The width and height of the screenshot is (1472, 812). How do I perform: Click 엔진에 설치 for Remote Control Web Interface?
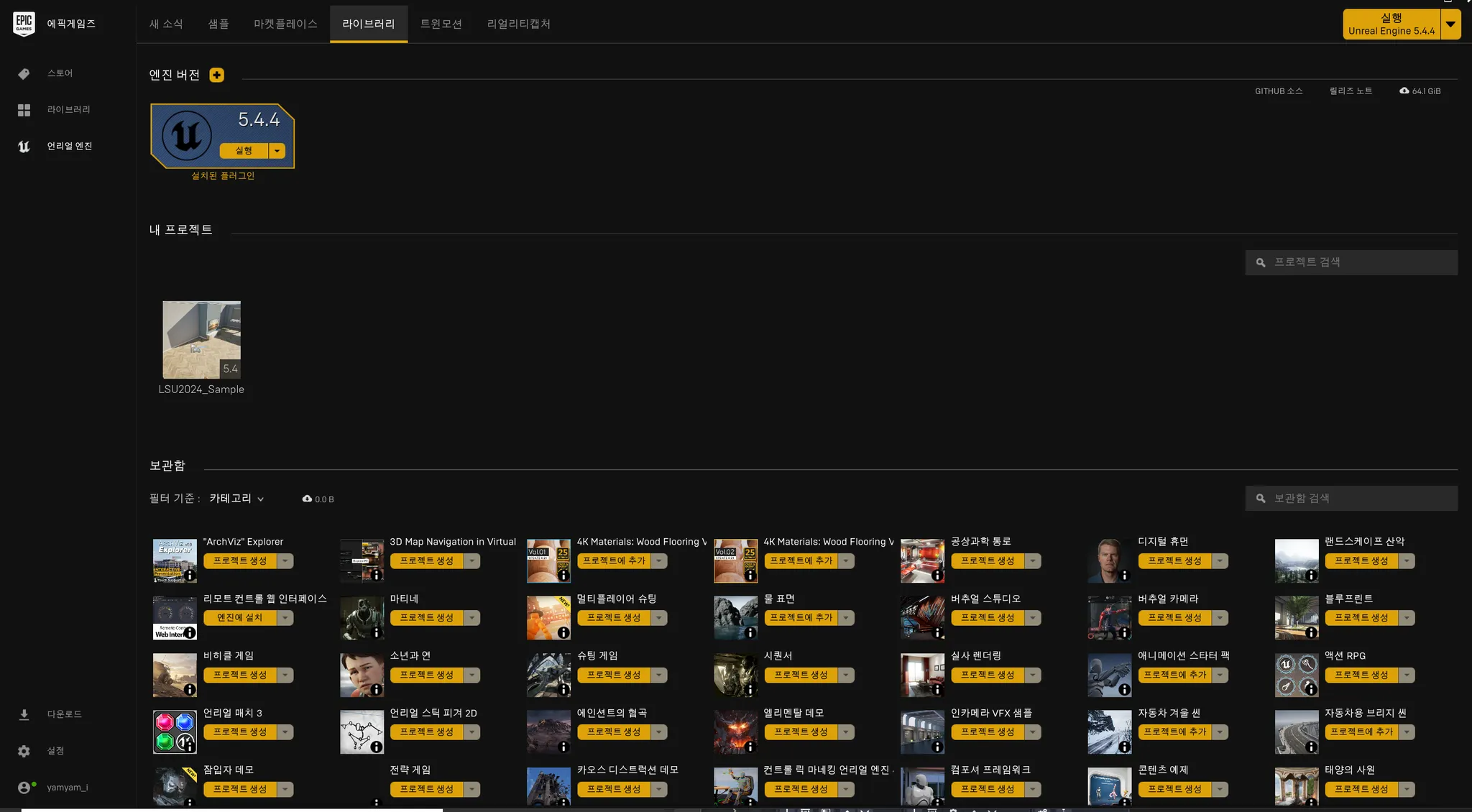[x=240, y=618]
